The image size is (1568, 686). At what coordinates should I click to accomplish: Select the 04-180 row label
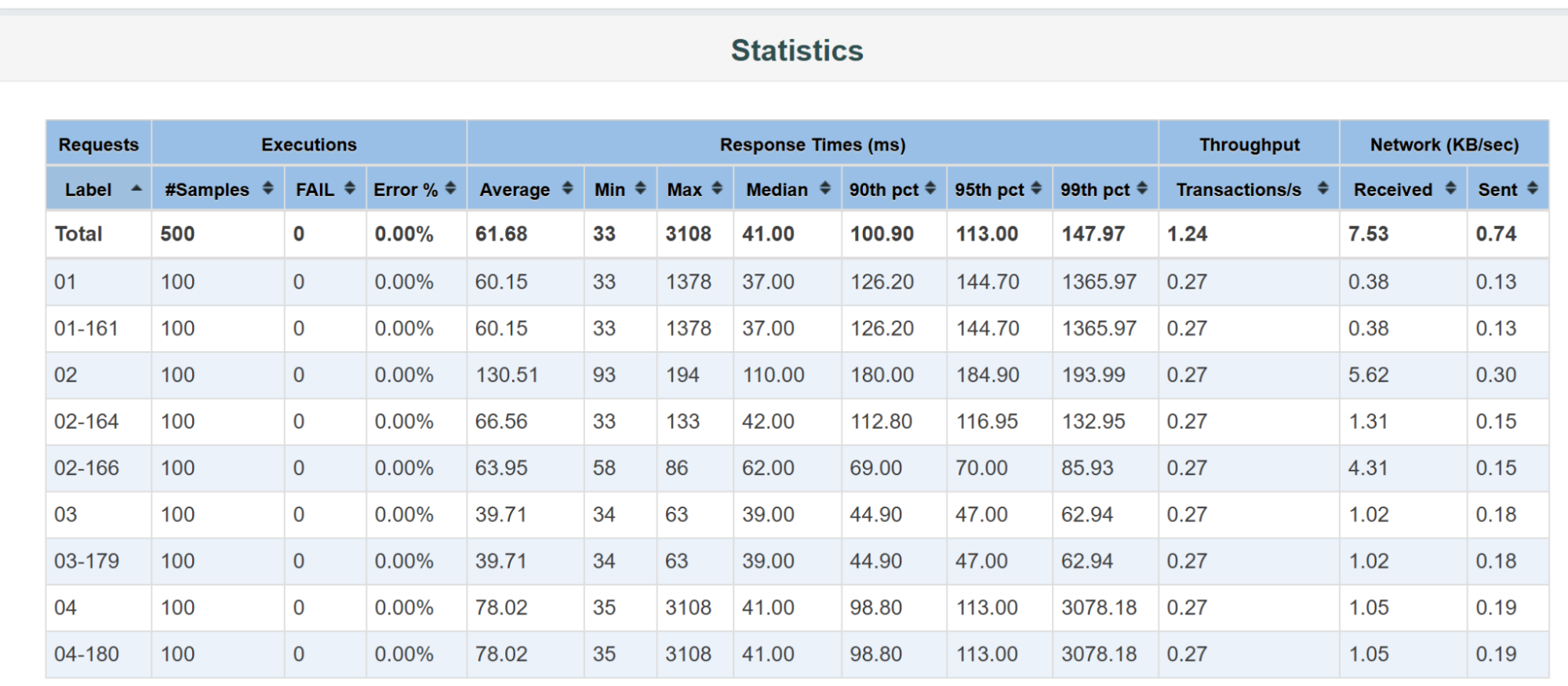pyautogui.click(x=86, y=654)
